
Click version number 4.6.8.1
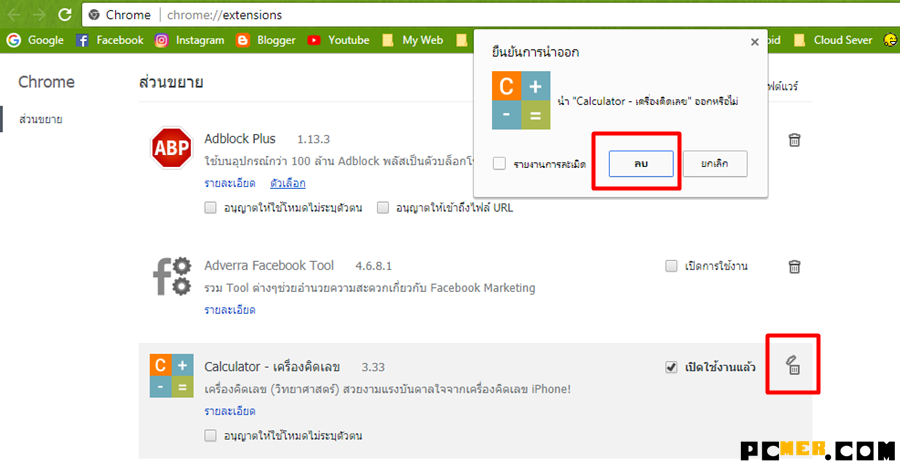tap(374, 267)
